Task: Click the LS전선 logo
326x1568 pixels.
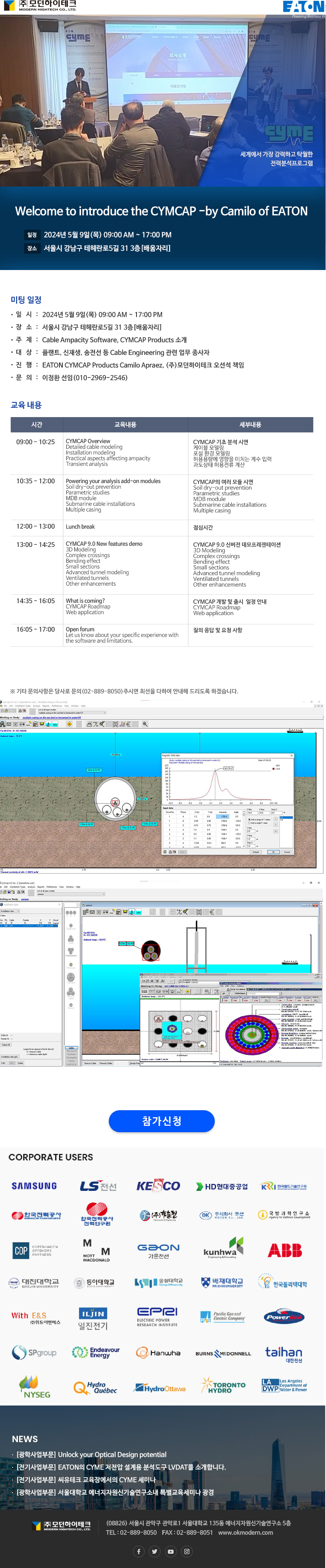Action: [98, 1186]
